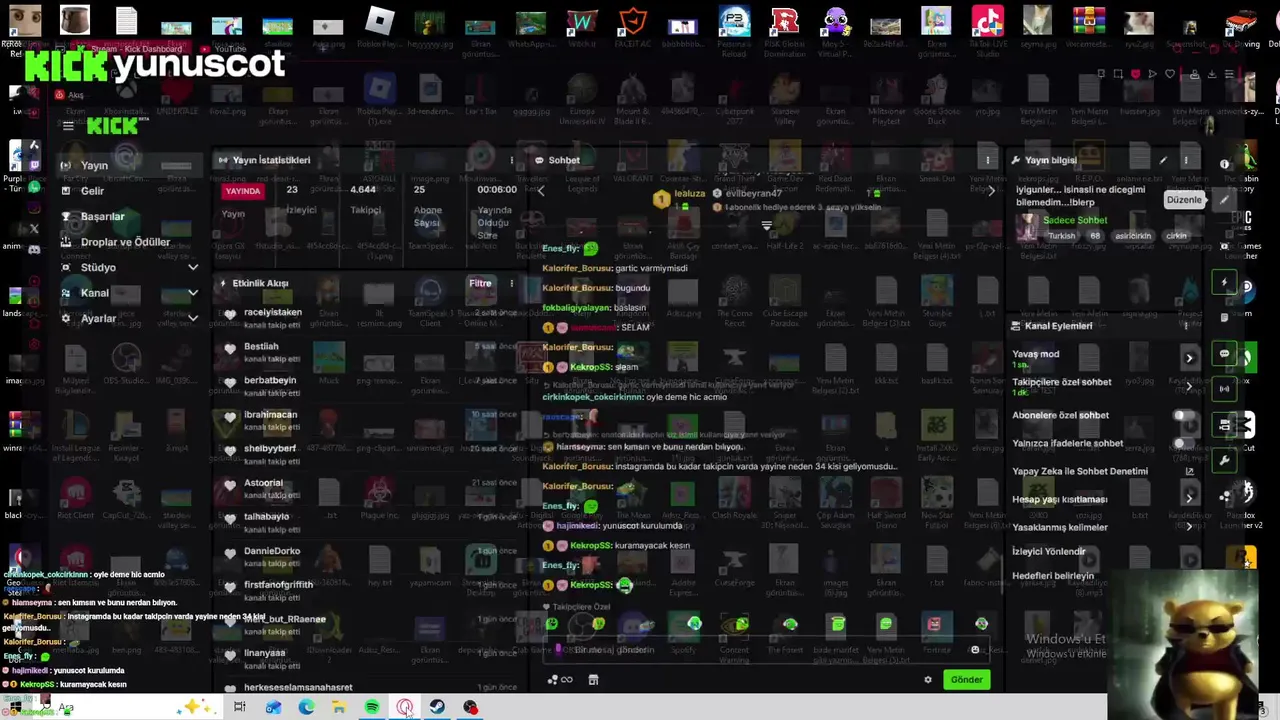1280x720 pixels.
Task: Click the wrench icon in right icon strip
Action: pyautogui.click(x=1224, y=460)
